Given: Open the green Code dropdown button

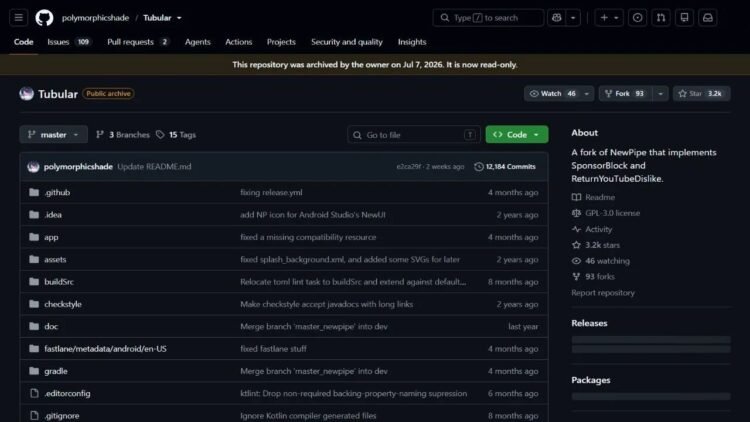Looking at the screenshot, I should [517, 135].
